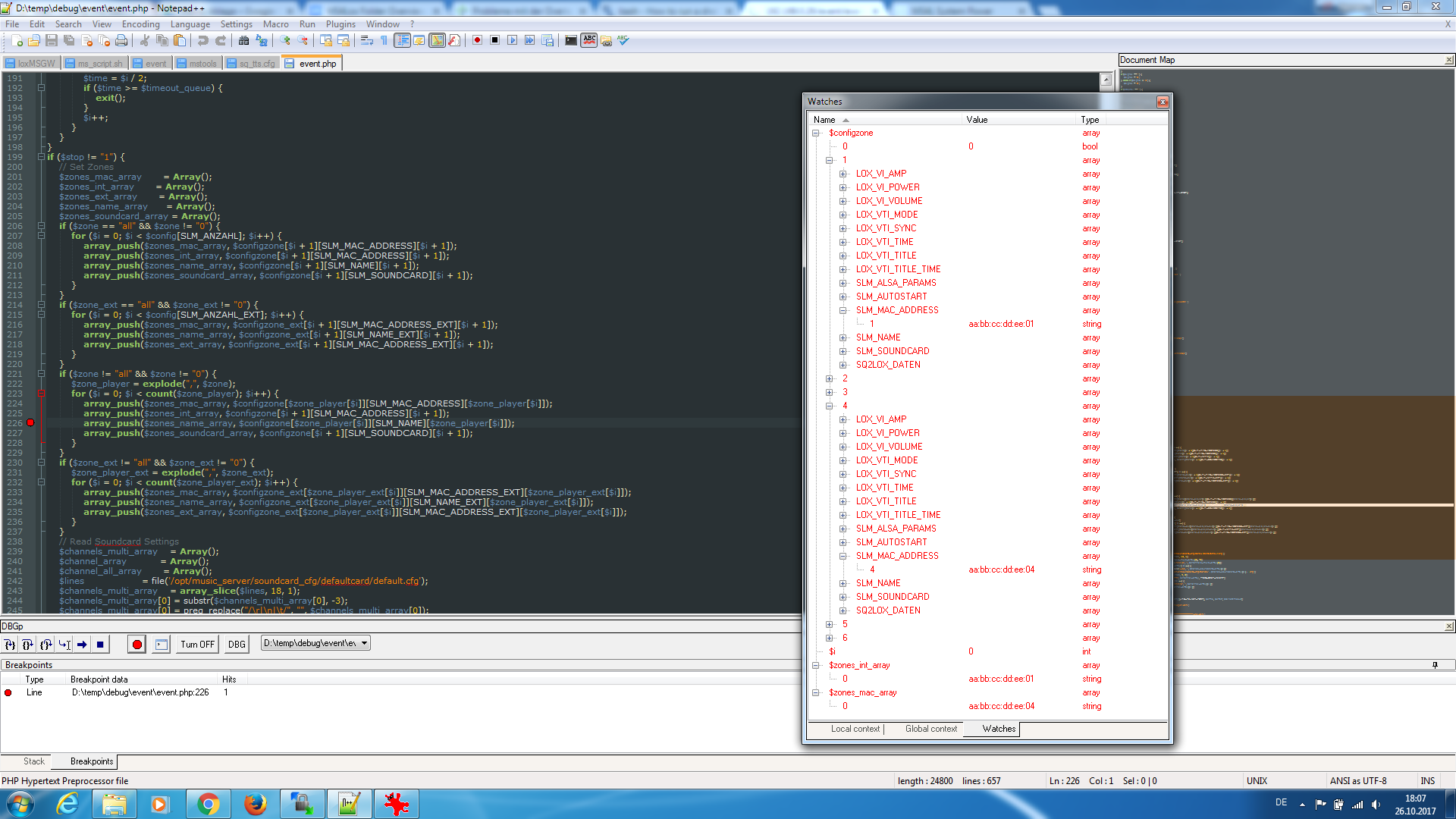Click the DBGp step into icon
The image size is (1456, 819).
[x=9, y=645]
